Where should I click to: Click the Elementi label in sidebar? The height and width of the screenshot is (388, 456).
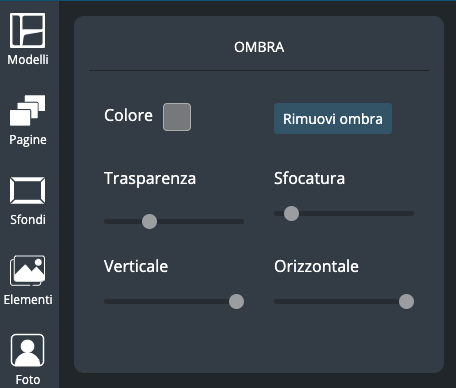point(28,300)
